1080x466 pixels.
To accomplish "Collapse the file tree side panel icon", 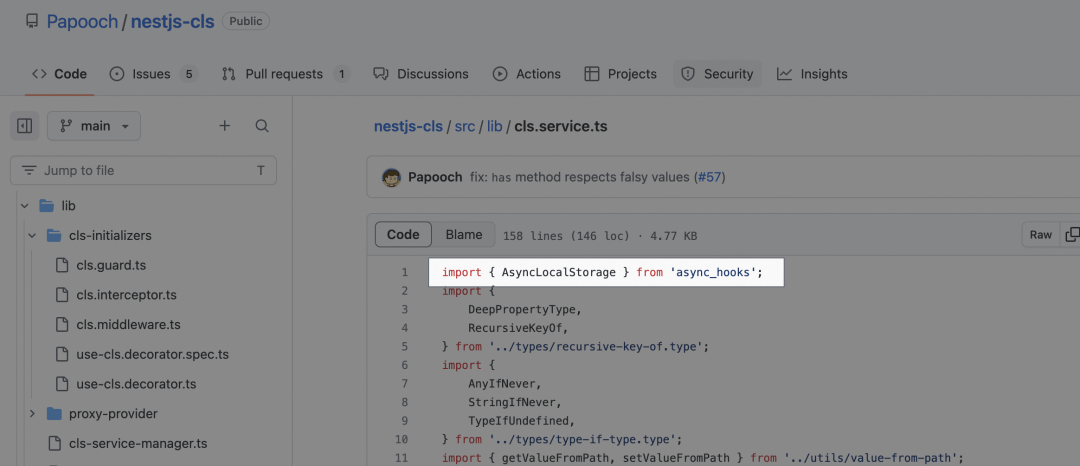I will tap(25, 126).
